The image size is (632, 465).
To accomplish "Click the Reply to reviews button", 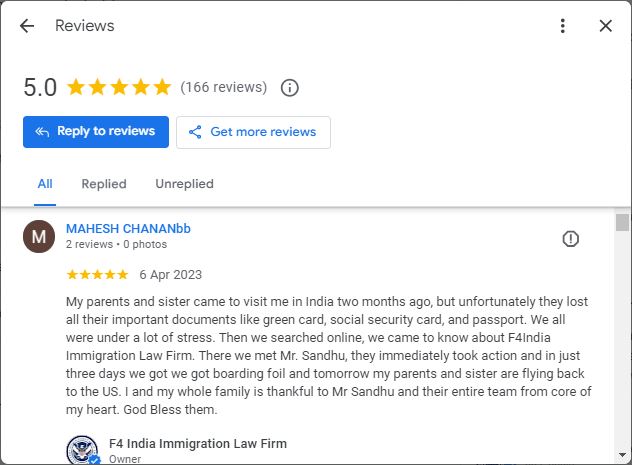I will 96,132.
